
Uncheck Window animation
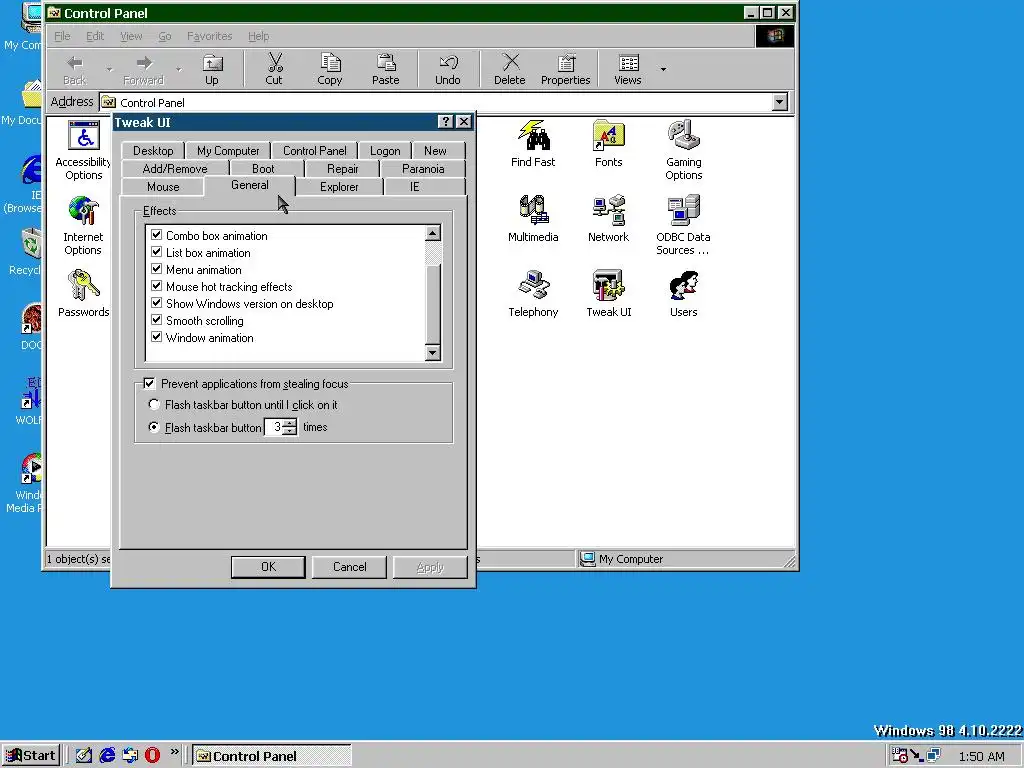coord(156,337)
